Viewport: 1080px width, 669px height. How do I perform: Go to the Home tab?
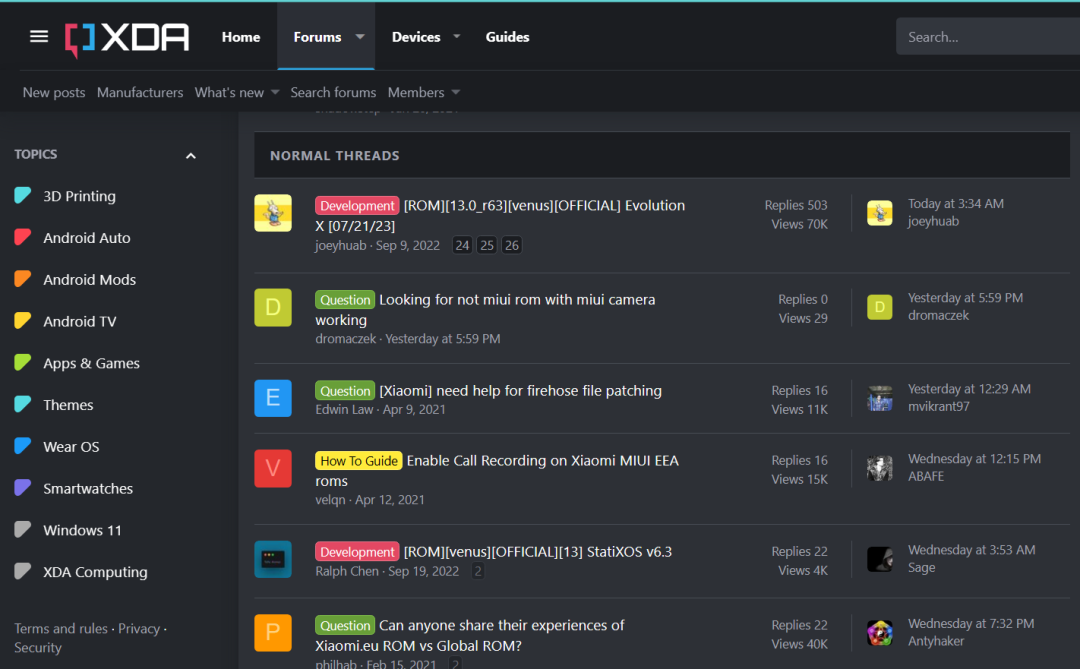pyautogui.click(x=241, y=37)
